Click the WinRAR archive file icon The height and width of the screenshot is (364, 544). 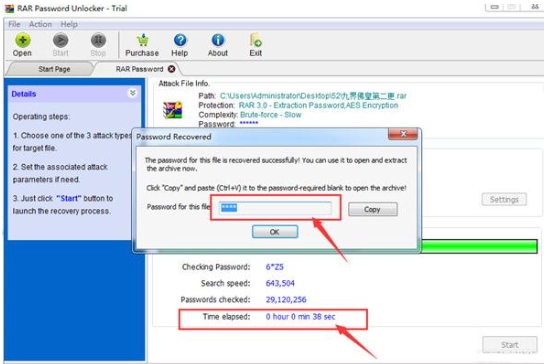pos(172,110)
